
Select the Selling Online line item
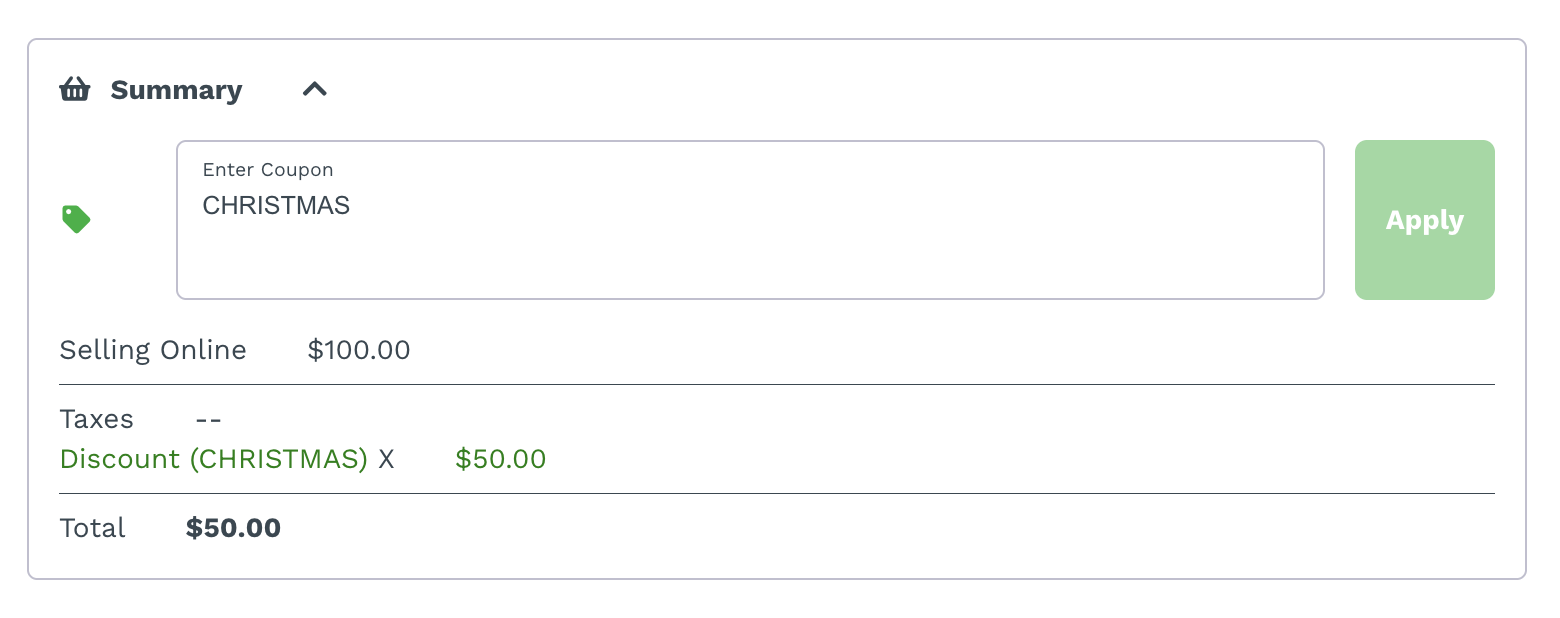pos(153,350)
